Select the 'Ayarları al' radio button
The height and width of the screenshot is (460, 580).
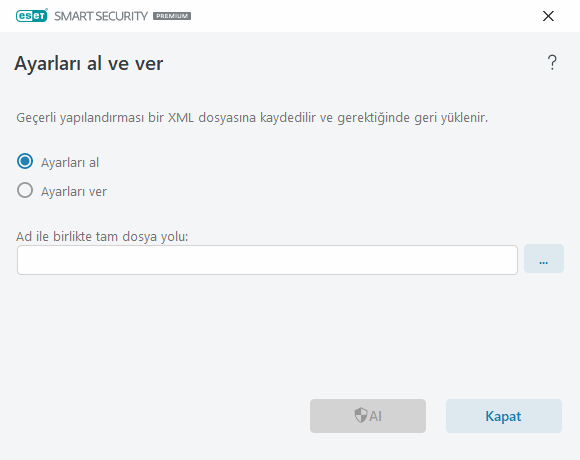[25, 162]
